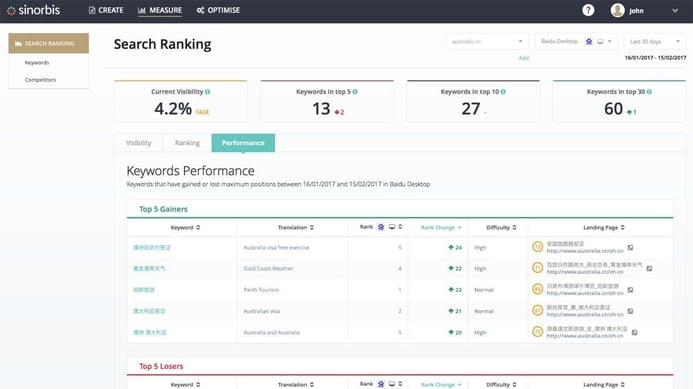
Task: Open the Baidu Desktop search engine dropdown
Action: [576, 42]
